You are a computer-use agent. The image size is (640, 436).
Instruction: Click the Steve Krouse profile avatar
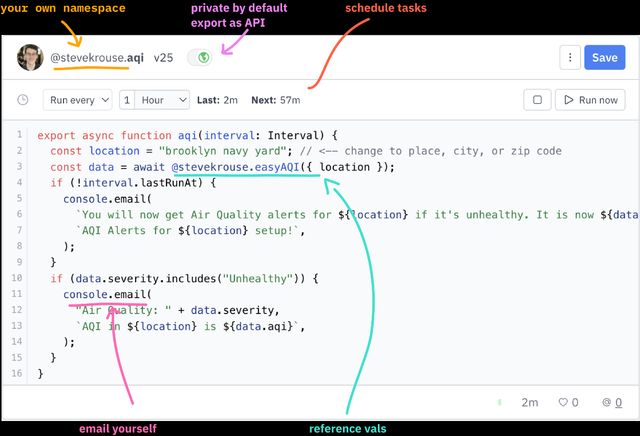click(x=30, y=58)
